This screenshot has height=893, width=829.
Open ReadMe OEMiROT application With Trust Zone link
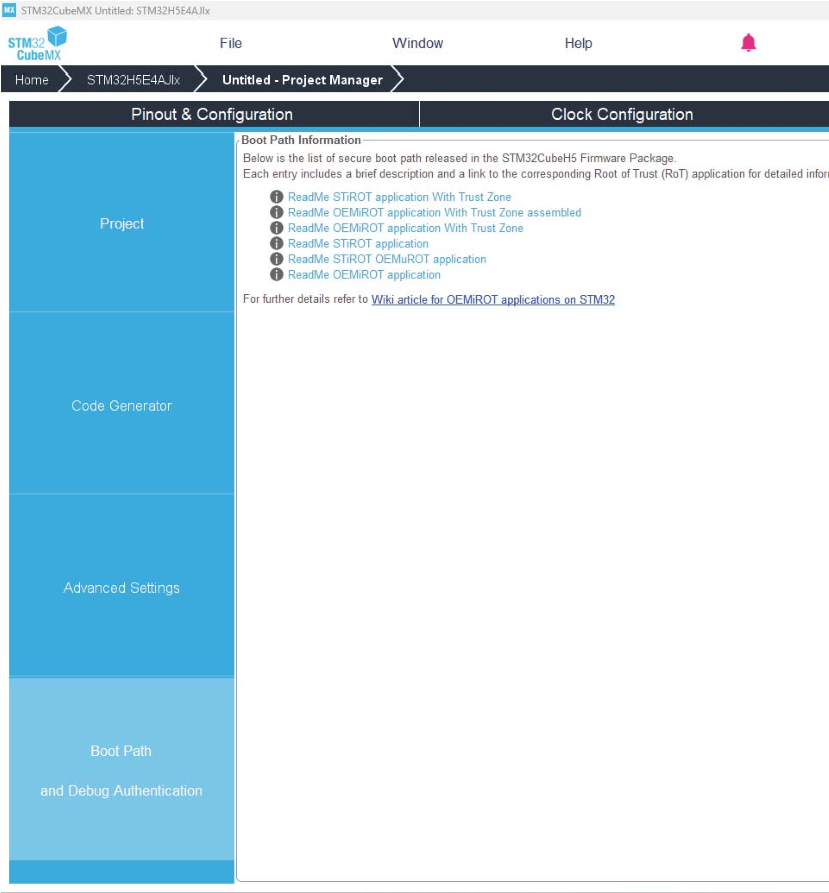pyautogui.click(x=405, y=228)
